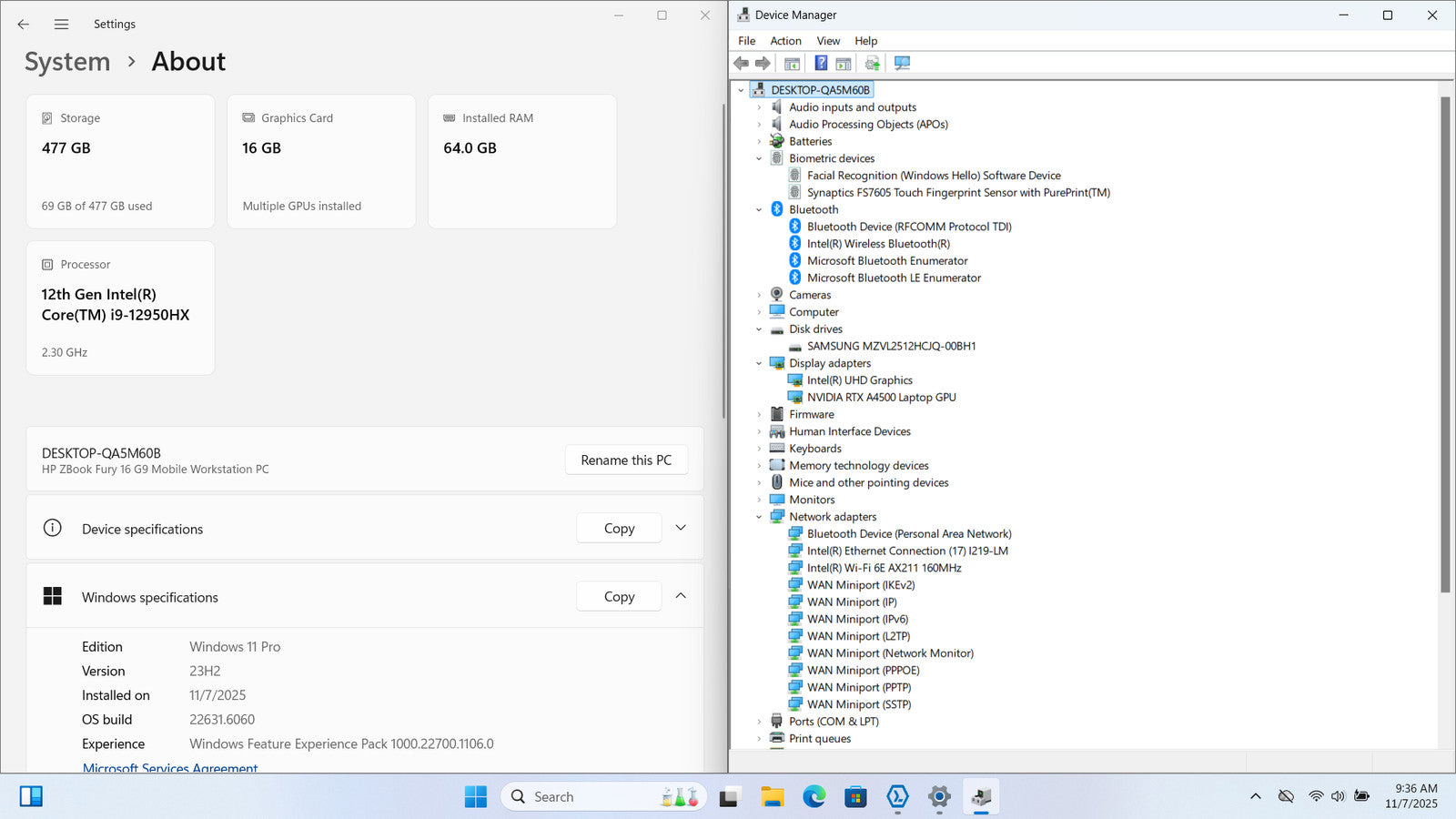Click Update device driver toolbar icon
Image resolution: width=1456 pixels, height=819 pixels.
tap(872, 63)
